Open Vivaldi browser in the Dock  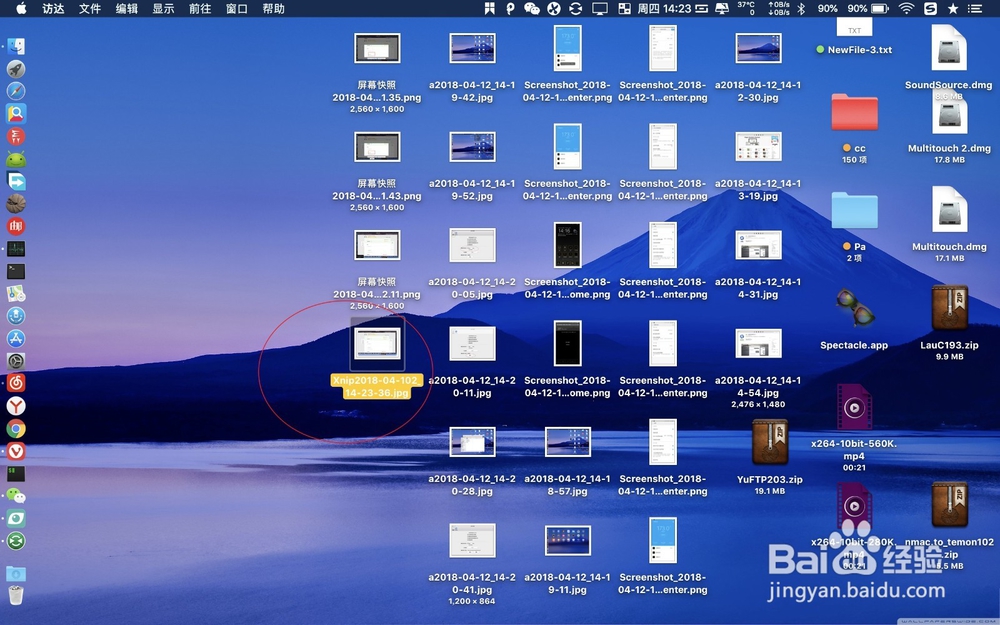click(x=16, y=451)
